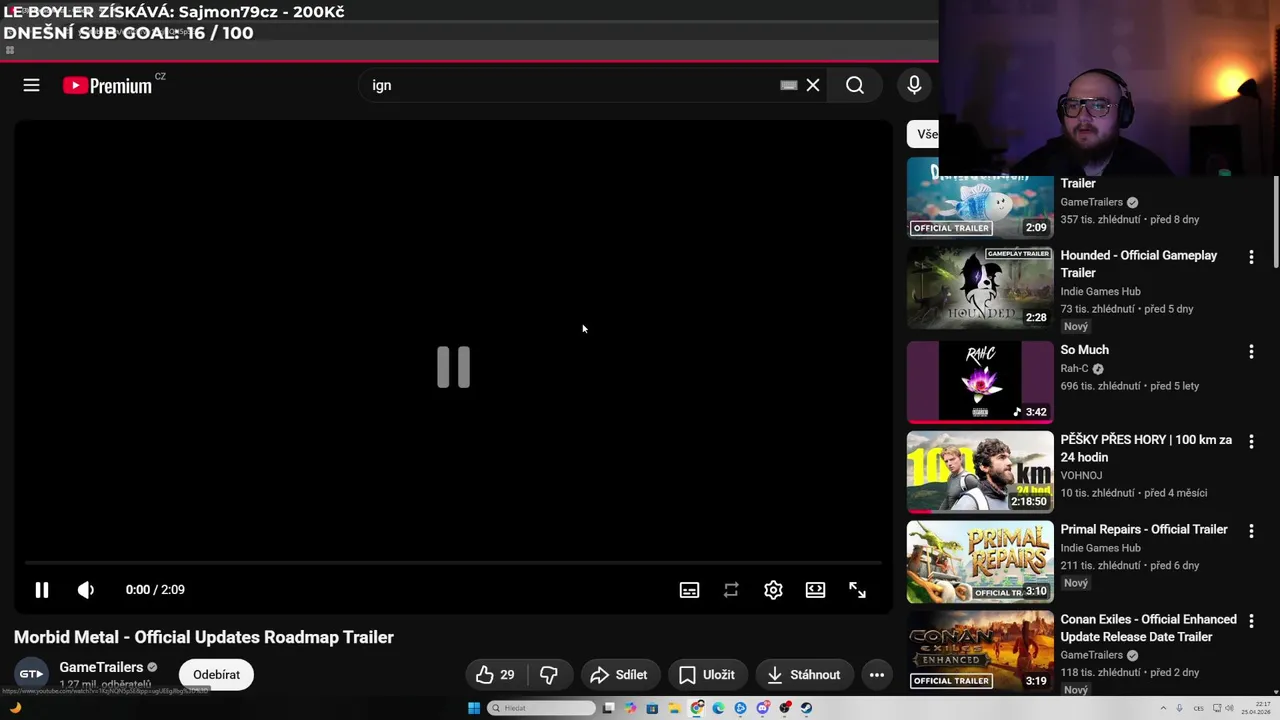Switch to Chrome on taskbar

(696, 708)
